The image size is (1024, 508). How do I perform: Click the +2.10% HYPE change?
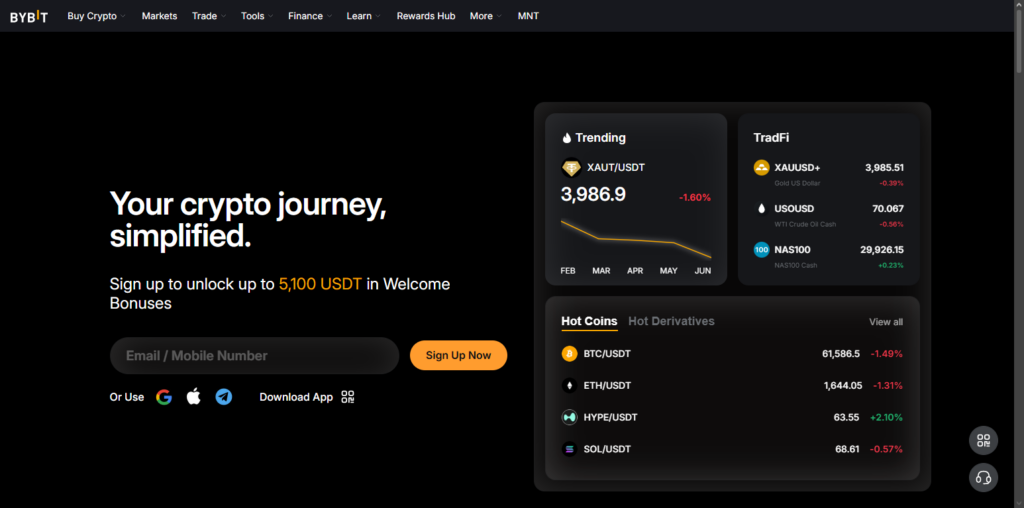[x=886, y=417]
